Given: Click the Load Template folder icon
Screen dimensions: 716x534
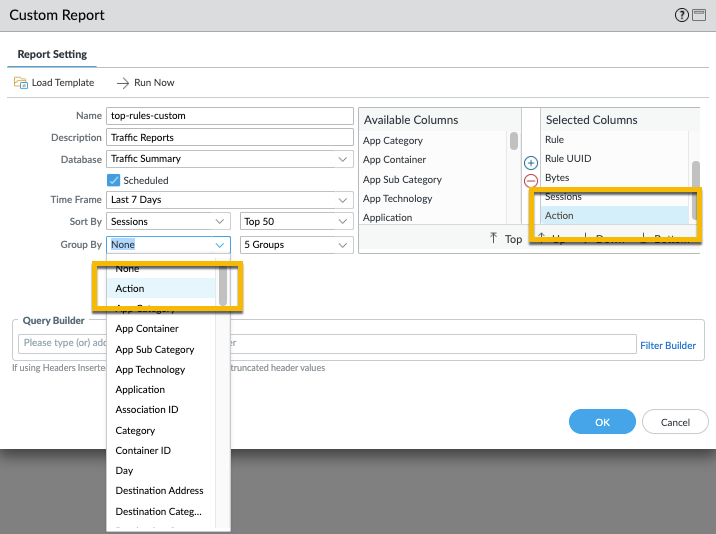Looking at the screenshot, I should point(20,83).
